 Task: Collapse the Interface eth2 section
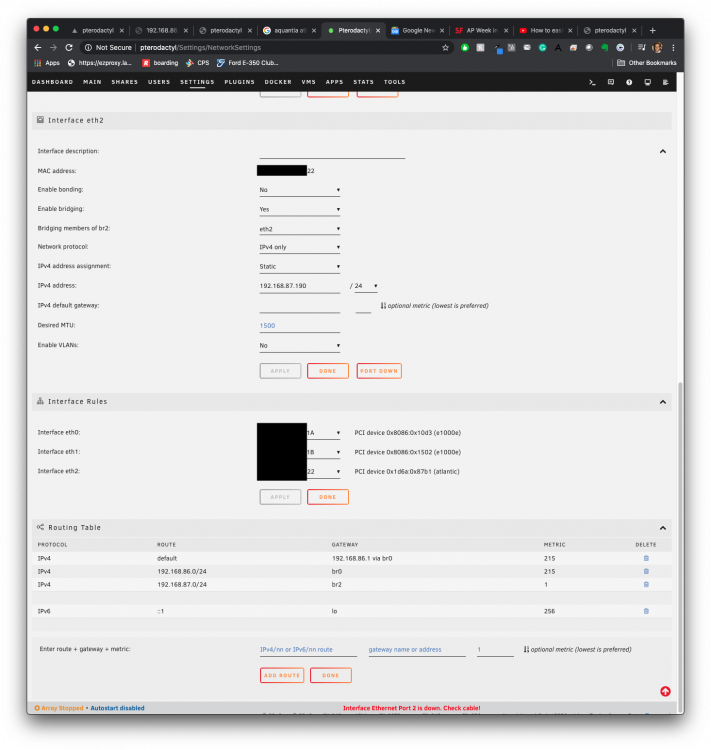[663, 151]
